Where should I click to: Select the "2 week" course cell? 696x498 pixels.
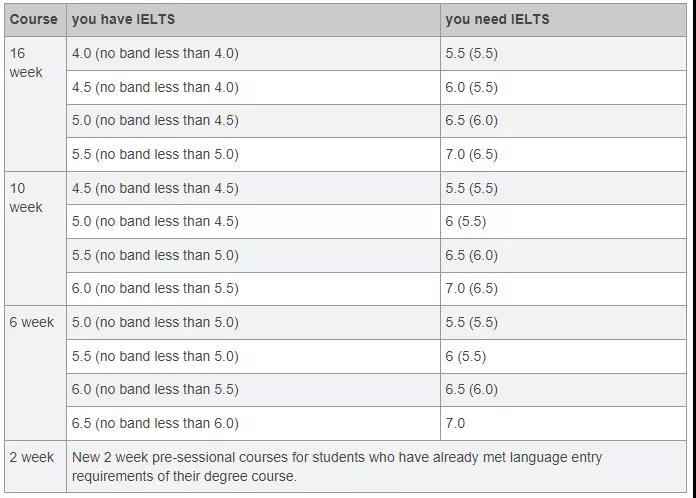(32, 457)
